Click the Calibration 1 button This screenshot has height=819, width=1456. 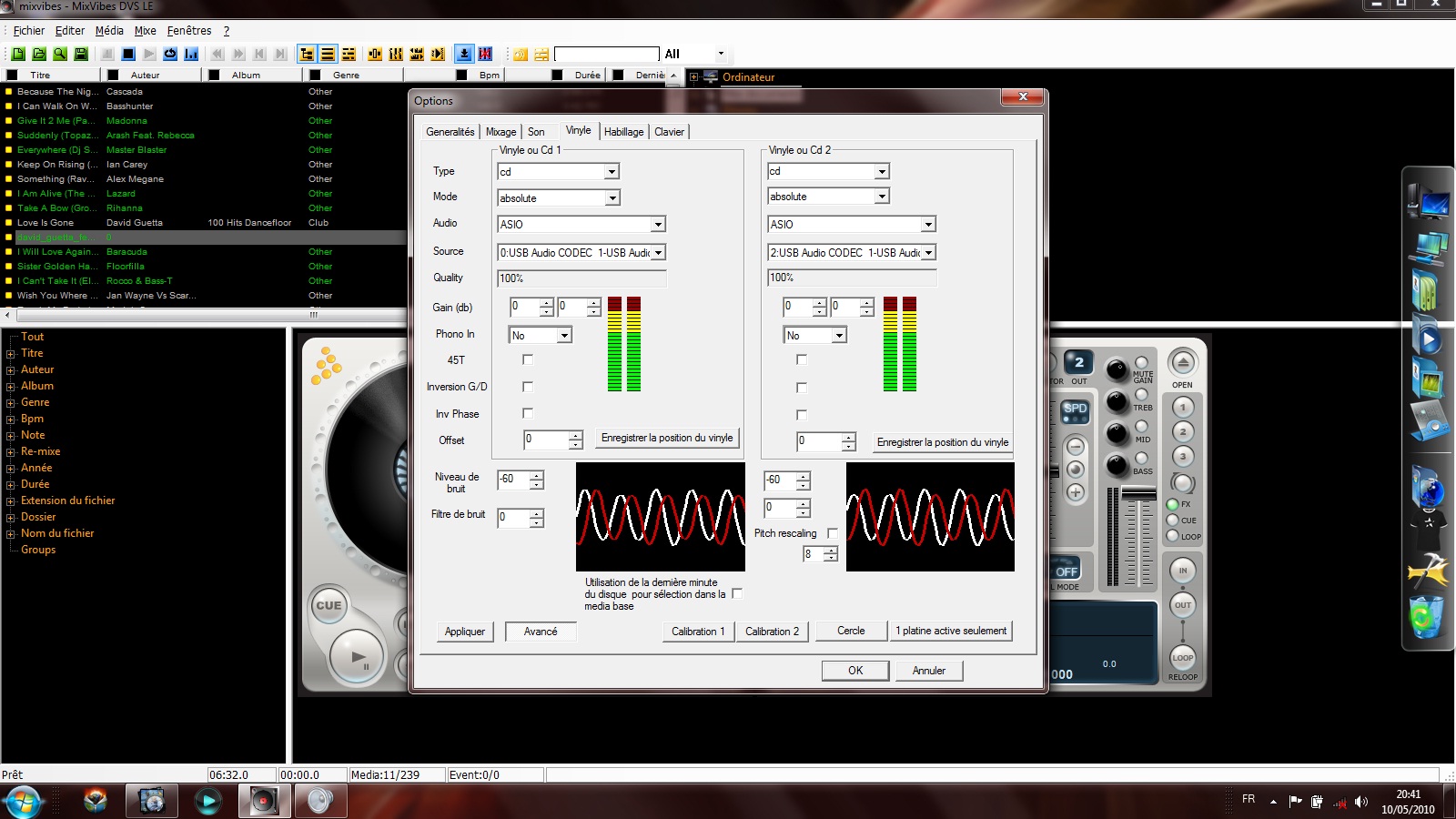pyautogui.click(x=698, y=632)
